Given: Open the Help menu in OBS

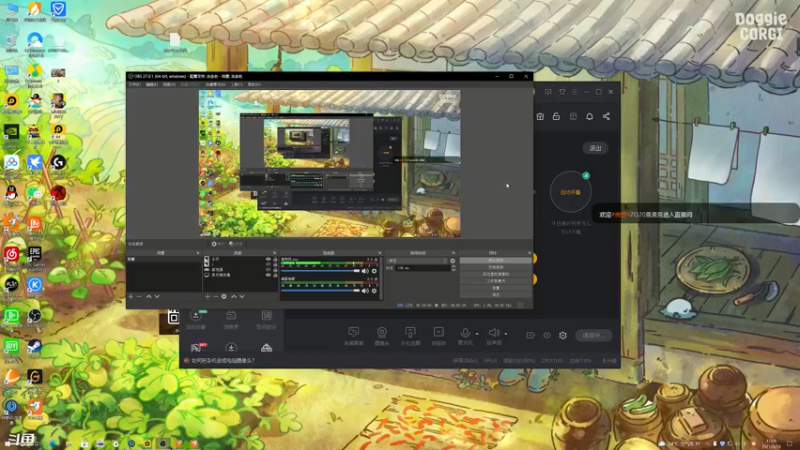Looking at the screenshot, I should point(254,84).
